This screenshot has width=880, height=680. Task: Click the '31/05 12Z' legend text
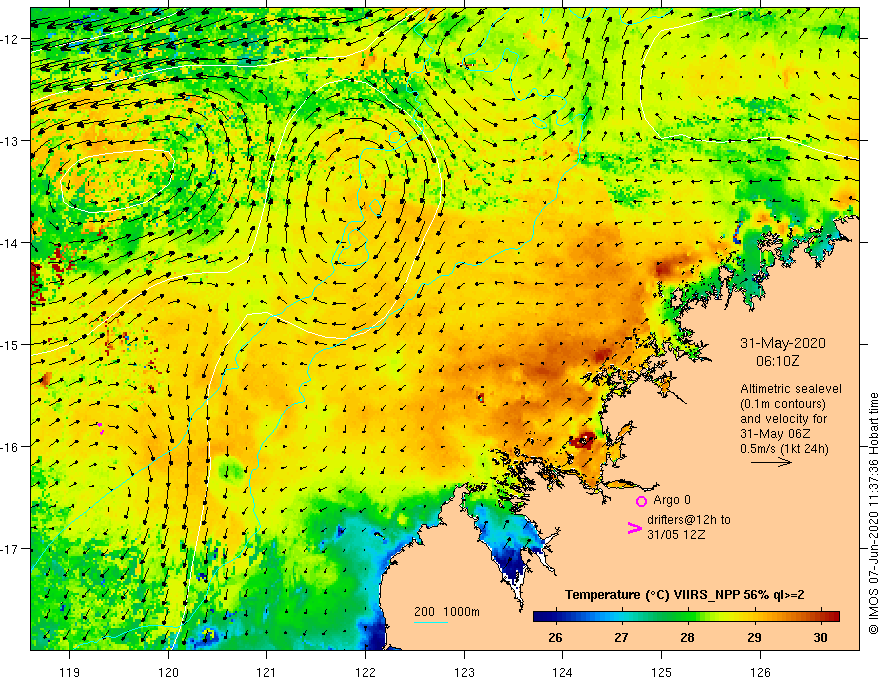click(676, 535)
